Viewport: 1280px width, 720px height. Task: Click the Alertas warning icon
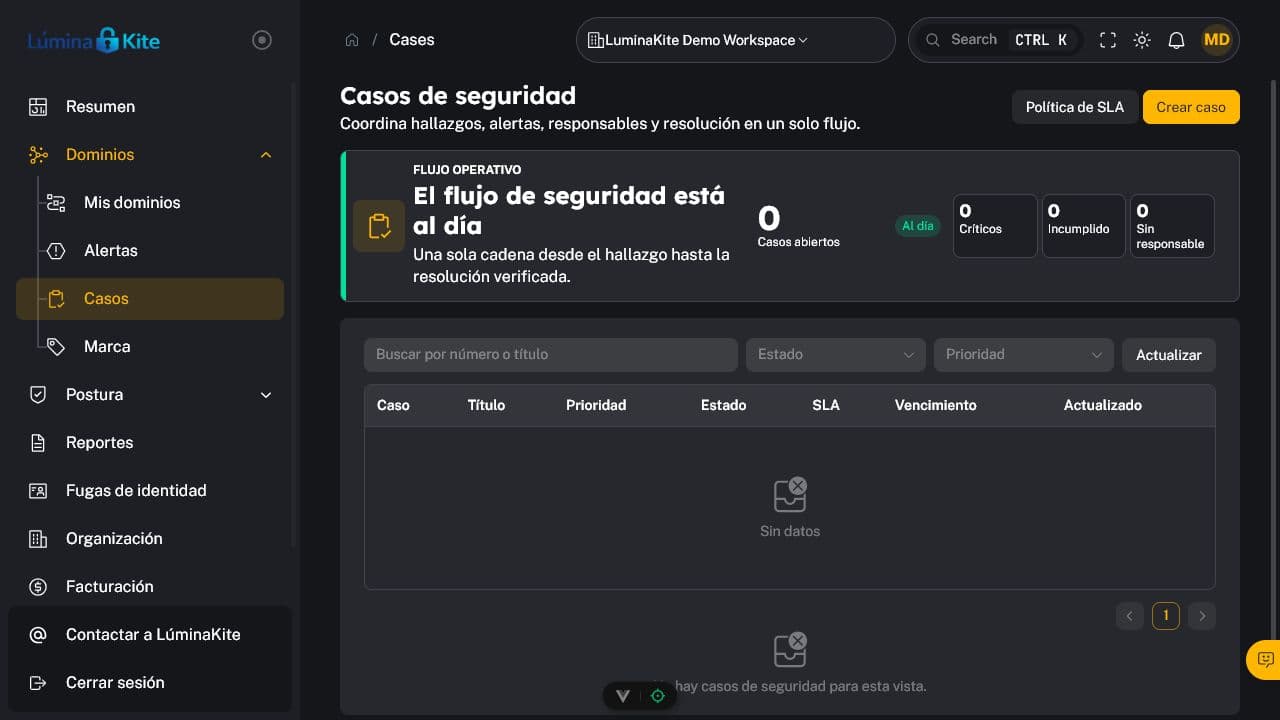pyautogui.click(x=56, y=251)
